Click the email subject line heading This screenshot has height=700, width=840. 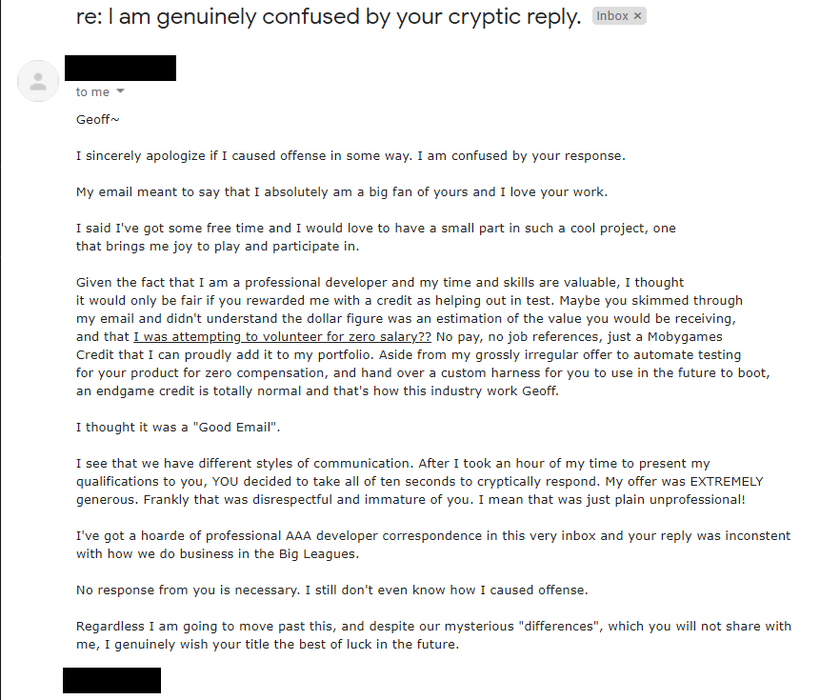(x=329, y=17)
